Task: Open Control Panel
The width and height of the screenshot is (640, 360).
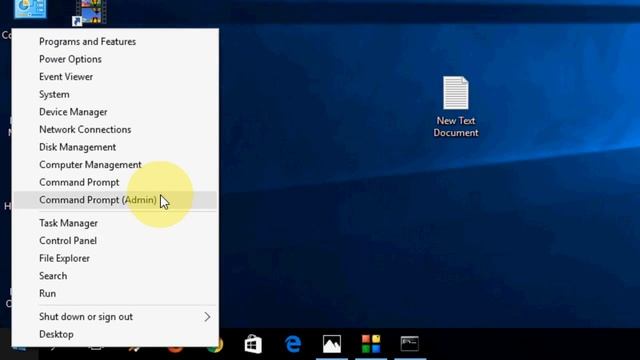Action: pos(115,240)
